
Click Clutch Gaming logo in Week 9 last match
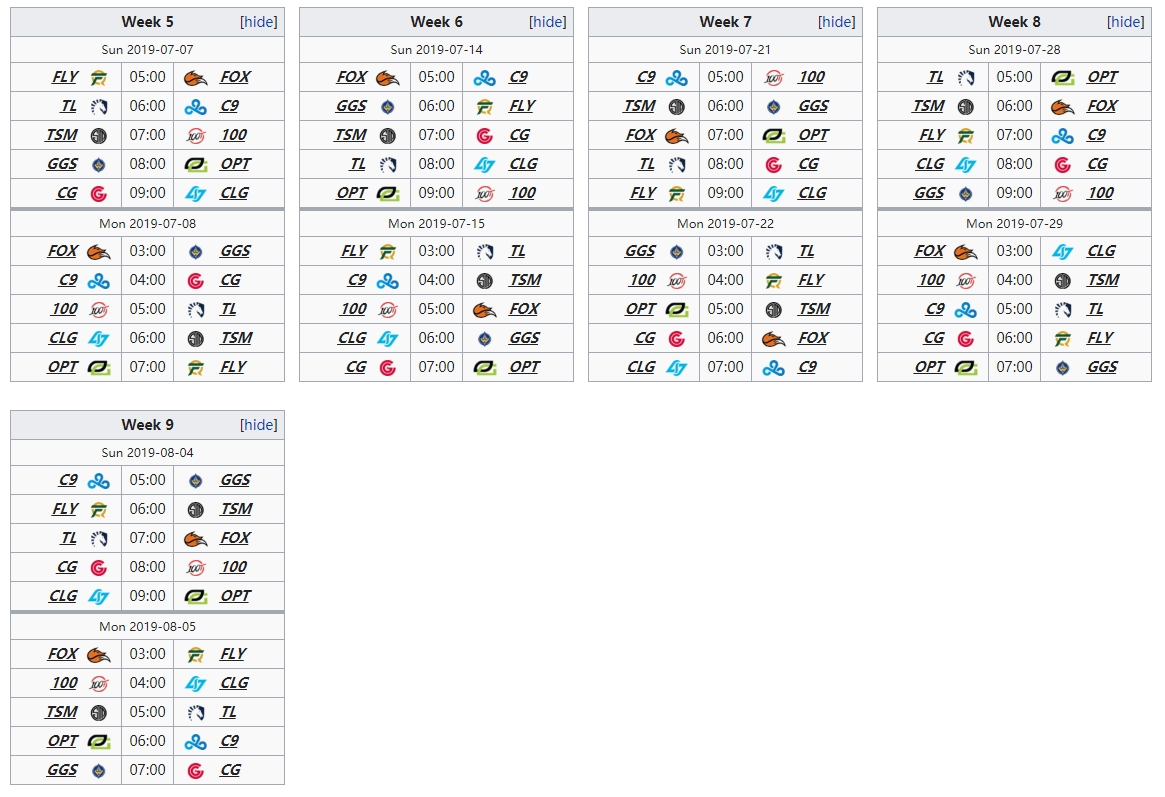click(x=196, y=770)
